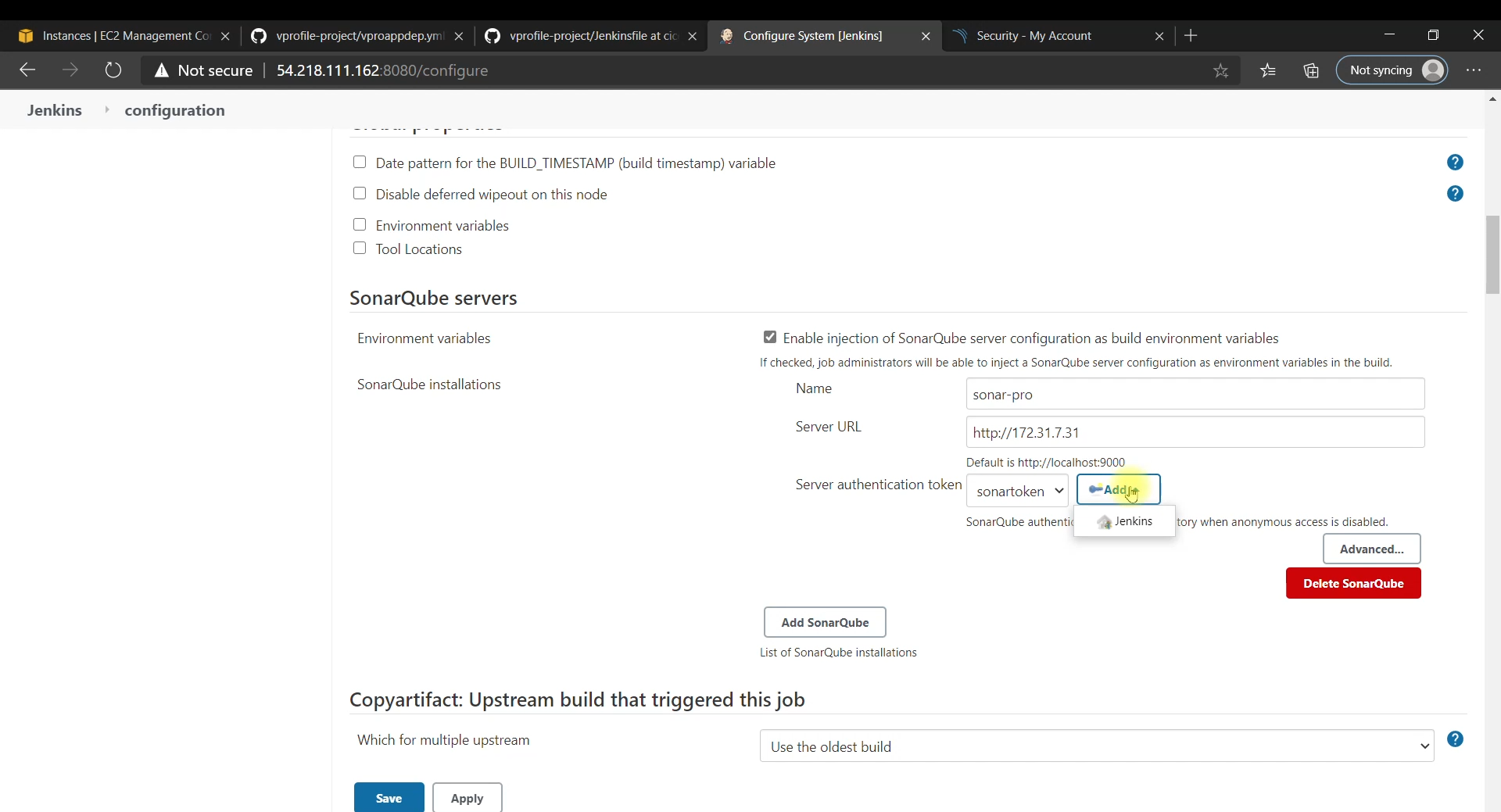Click the browser address bar URL
Screen dimensions: 1501x812
click(x=382, y=70)
